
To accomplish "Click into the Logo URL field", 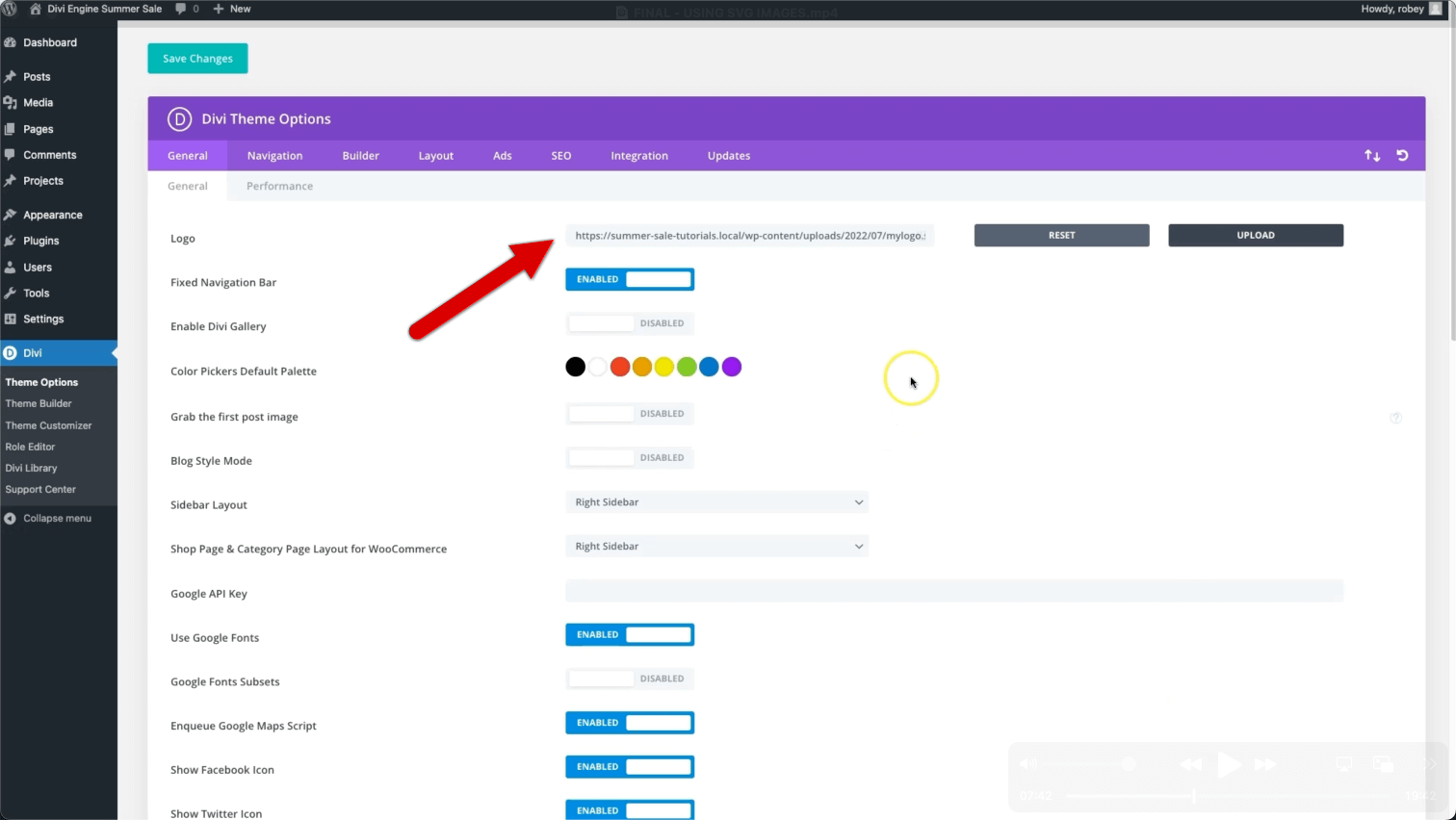I will point(750,236).
